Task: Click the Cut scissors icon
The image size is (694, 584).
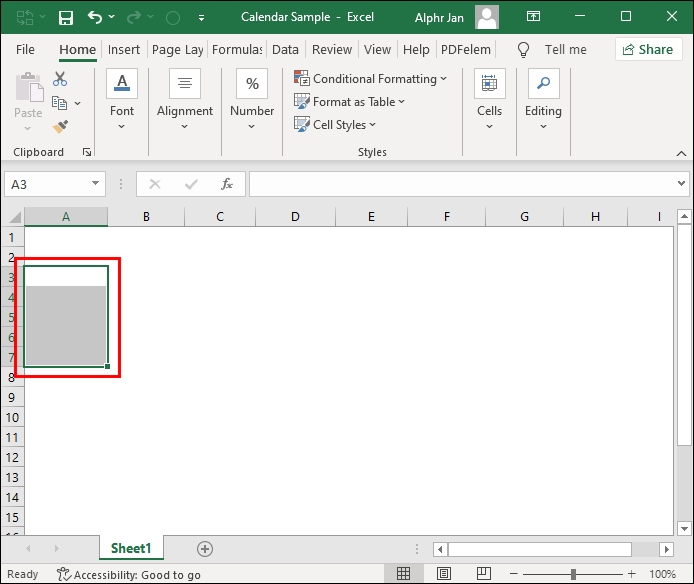Action: click(60, 79)
